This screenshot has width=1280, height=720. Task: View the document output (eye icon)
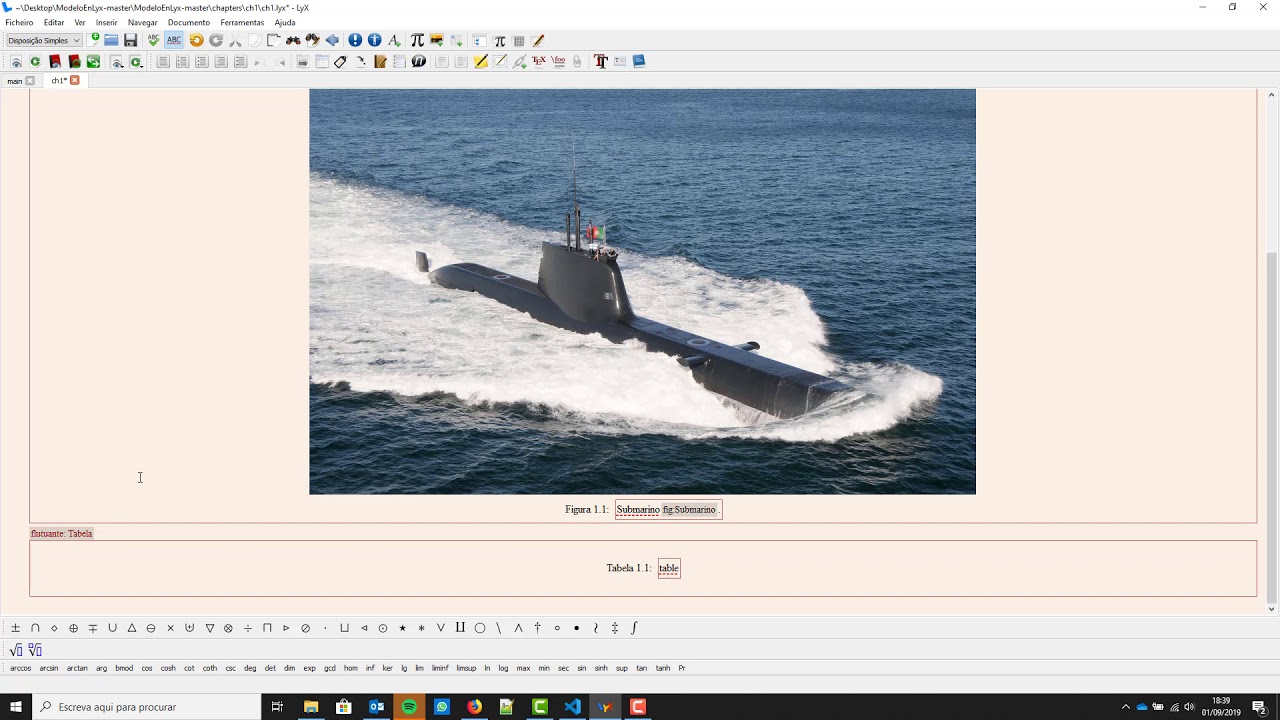pyautogui.click(x=16, y=61)
